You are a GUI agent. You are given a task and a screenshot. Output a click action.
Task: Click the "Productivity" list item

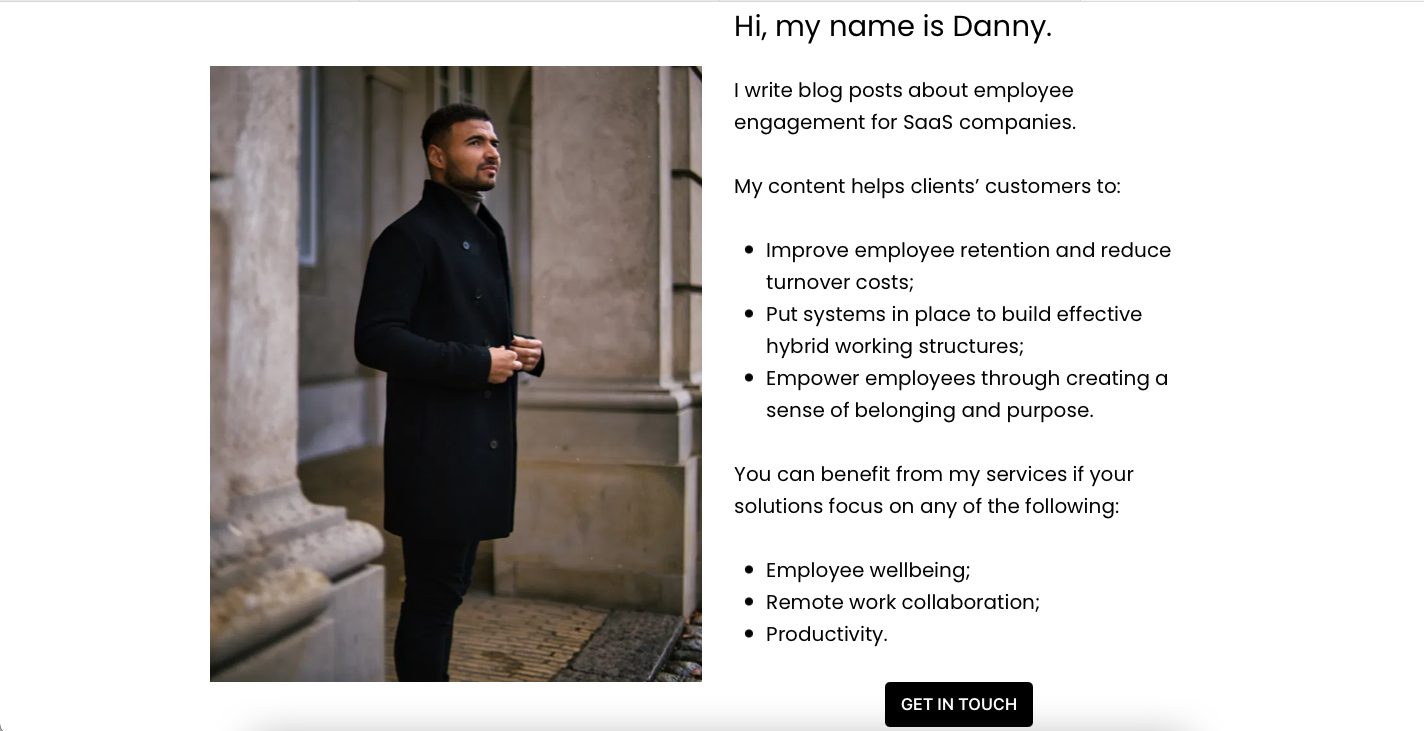point(826,634)
